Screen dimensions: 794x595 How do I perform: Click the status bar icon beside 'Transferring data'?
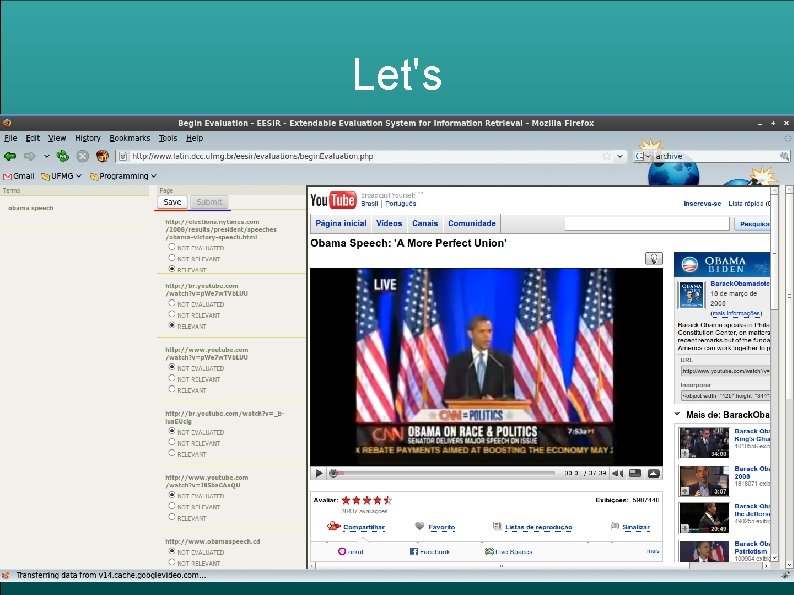coord(6,575)
